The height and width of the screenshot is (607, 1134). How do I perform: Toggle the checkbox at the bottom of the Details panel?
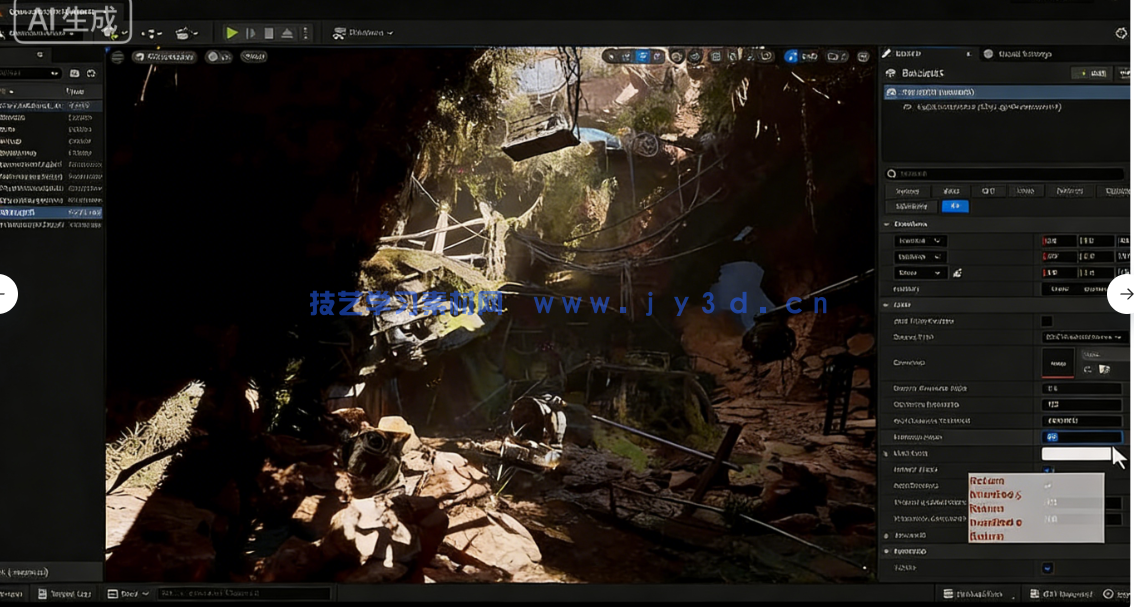1047,568
